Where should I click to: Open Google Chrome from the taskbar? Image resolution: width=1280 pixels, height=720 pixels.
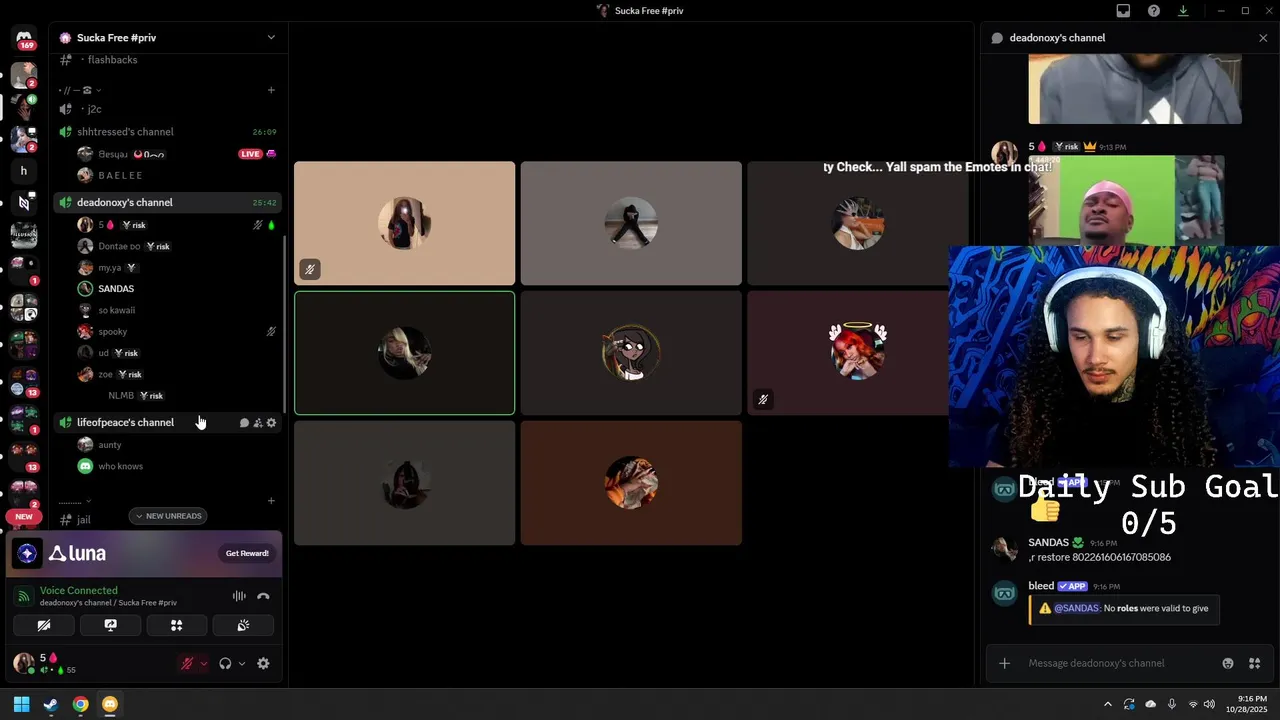80,704
